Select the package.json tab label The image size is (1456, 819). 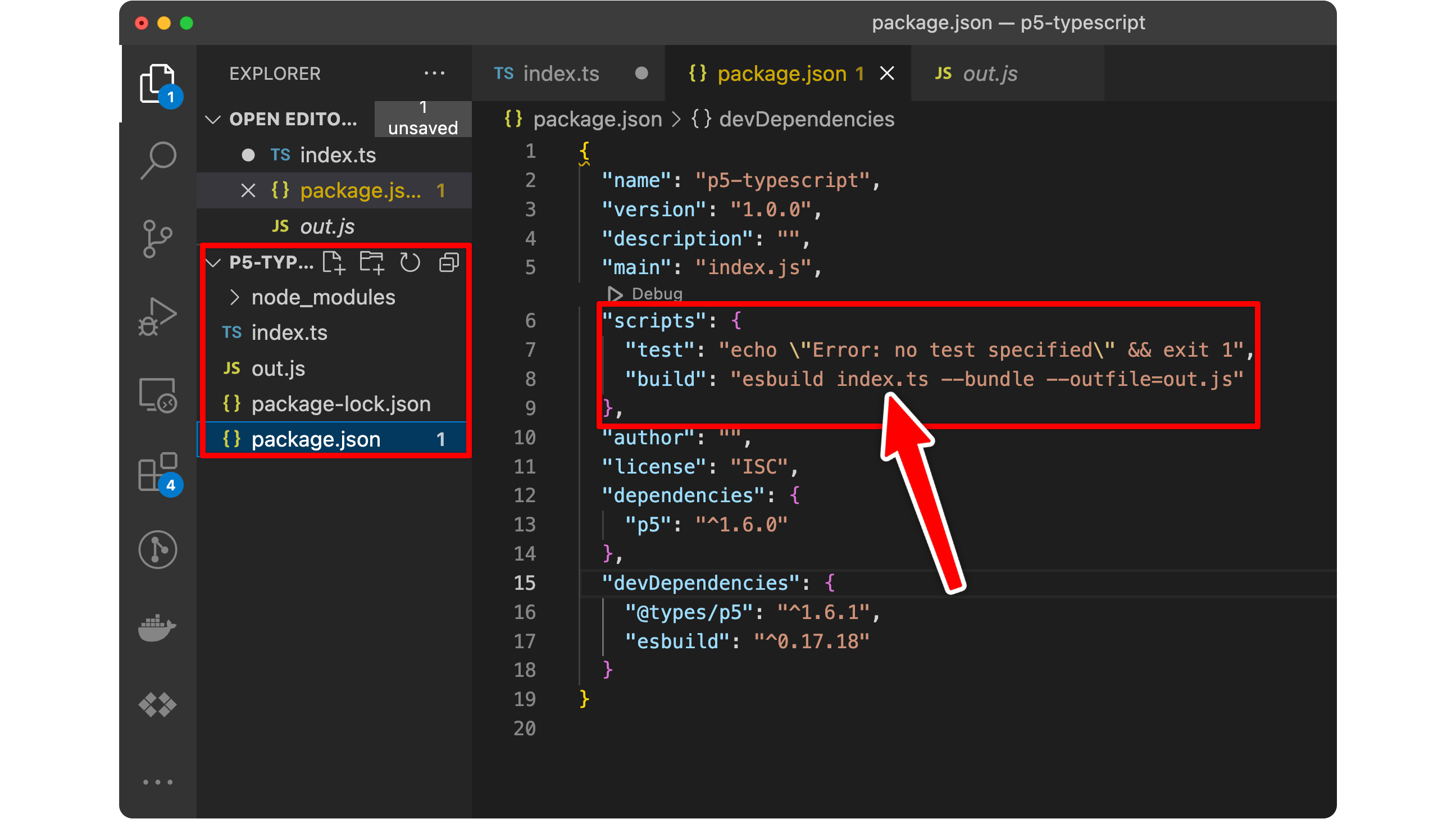point(782,74)
